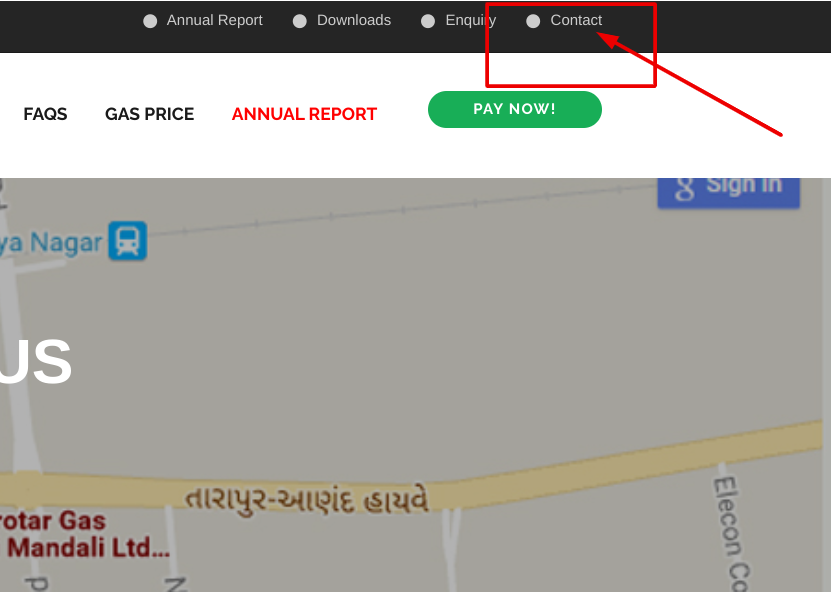Image resolution: width=831 pixels, height=611 pixels.
Task: Open the Annual Report link in top bar
Action: pos(214,20)
